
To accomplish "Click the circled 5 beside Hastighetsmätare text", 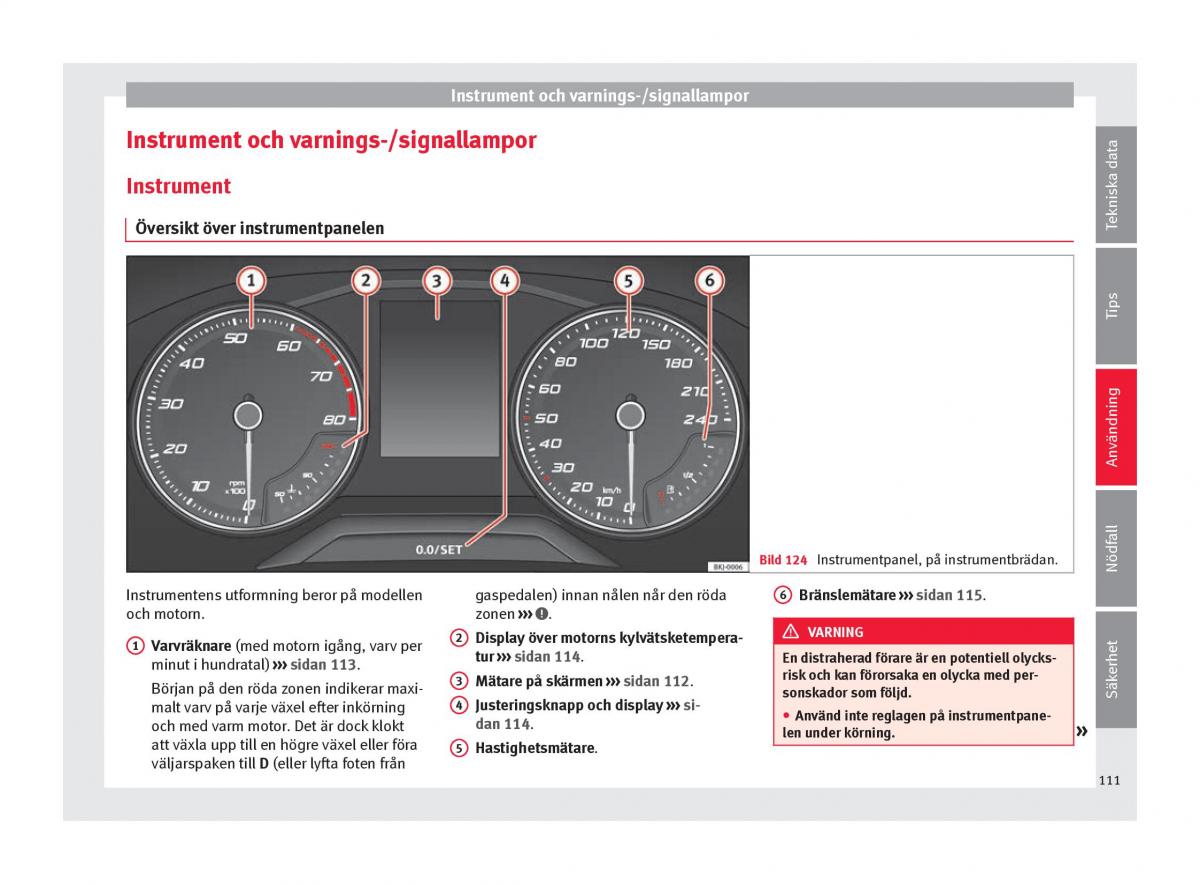I will click(459, 748).
